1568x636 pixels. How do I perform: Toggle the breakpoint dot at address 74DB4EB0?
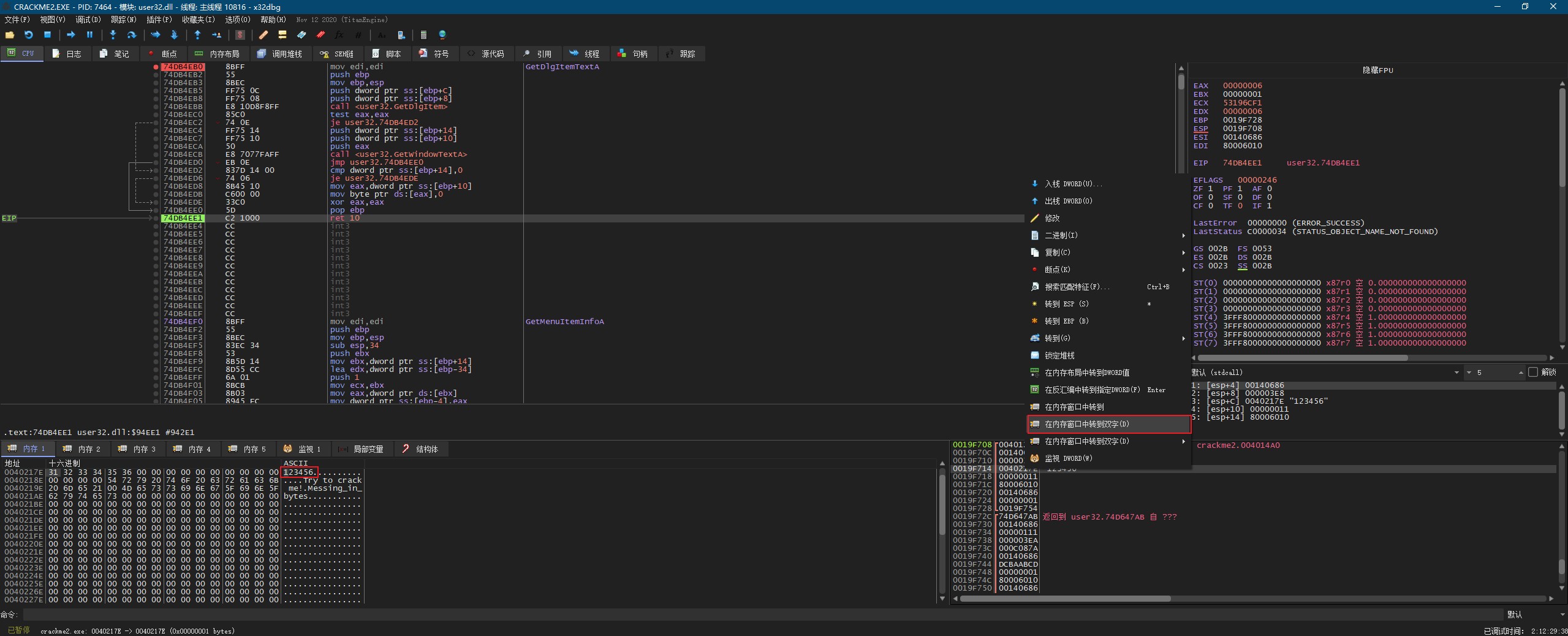156,67
